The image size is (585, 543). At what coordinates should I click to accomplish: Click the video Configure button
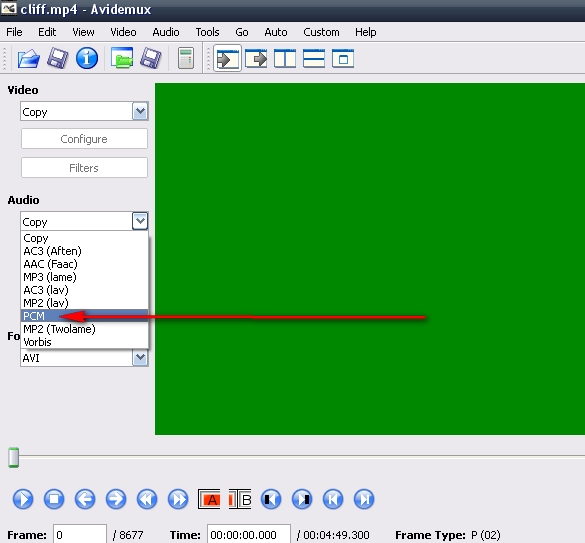(84, 139)
